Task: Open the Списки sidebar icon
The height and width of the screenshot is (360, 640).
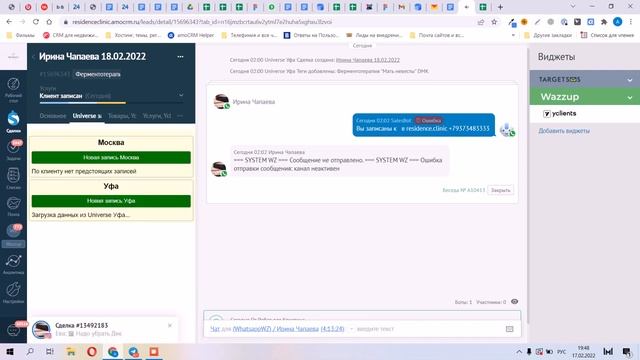Action: pos(13,178)
